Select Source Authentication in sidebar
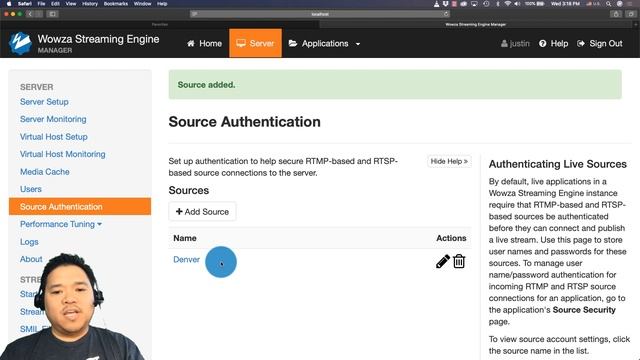 (x=80, y=207)
